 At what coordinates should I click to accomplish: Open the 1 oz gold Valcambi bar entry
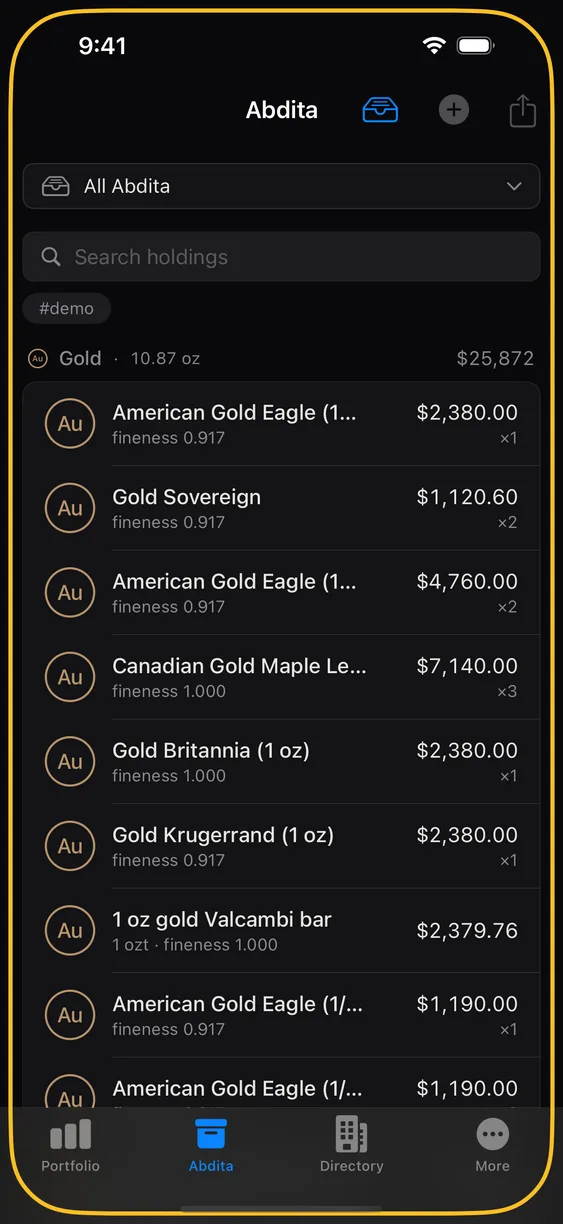(x=281, y=930)
